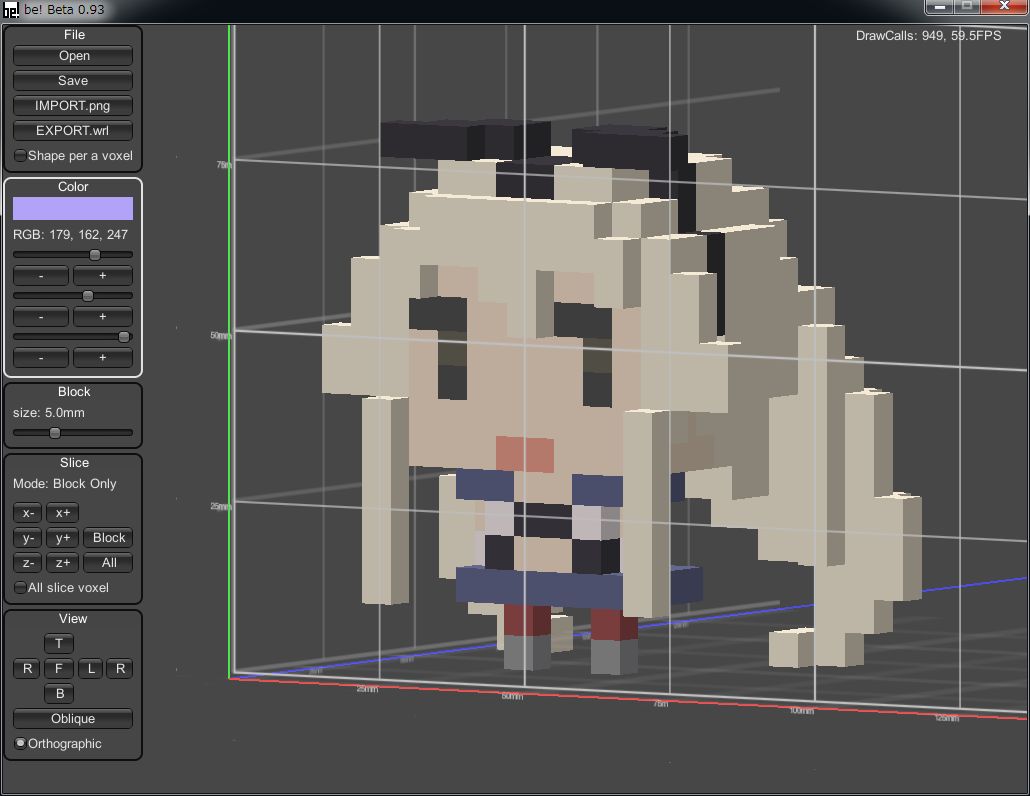This screenshot has width=1030, height=796.
Task: Choose the All slice mode button
Action: (x=109, y=563)
